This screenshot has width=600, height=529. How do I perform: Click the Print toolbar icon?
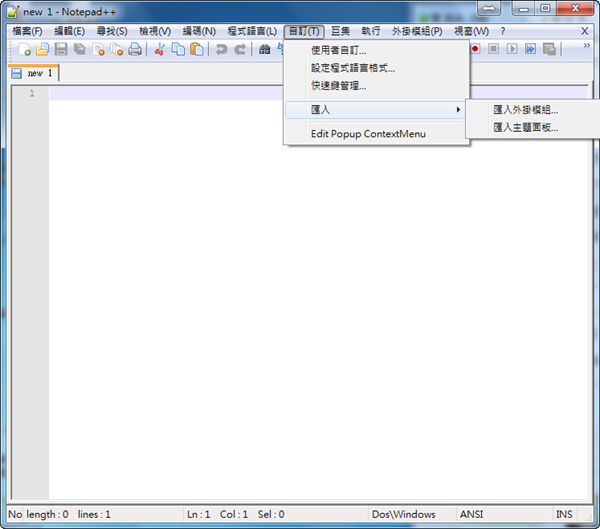pos(135,49)
